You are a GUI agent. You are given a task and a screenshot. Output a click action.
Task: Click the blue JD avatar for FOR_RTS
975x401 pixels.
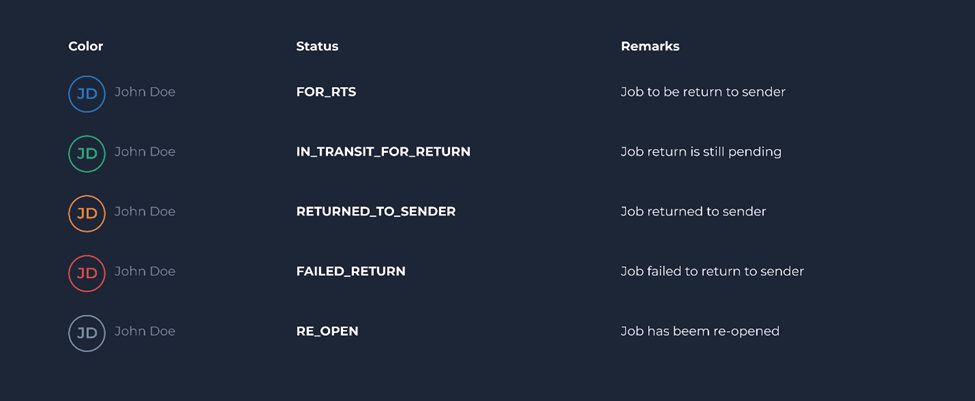[x=87, y=94]
